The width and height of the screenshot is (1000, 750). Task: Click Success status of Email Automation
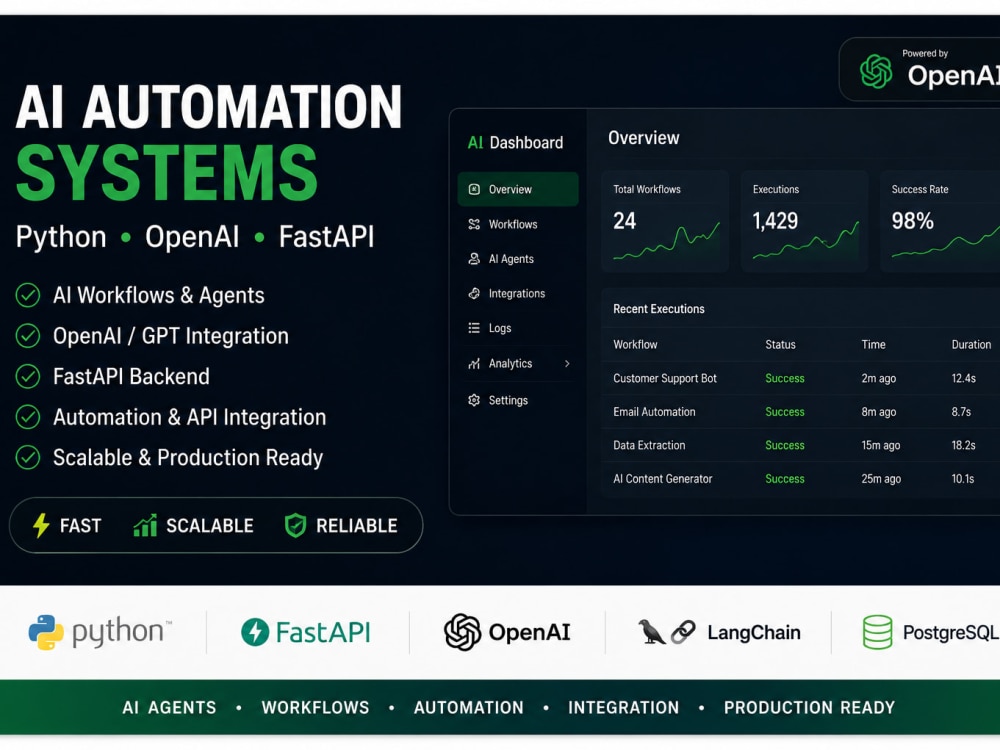click(785, 412)
